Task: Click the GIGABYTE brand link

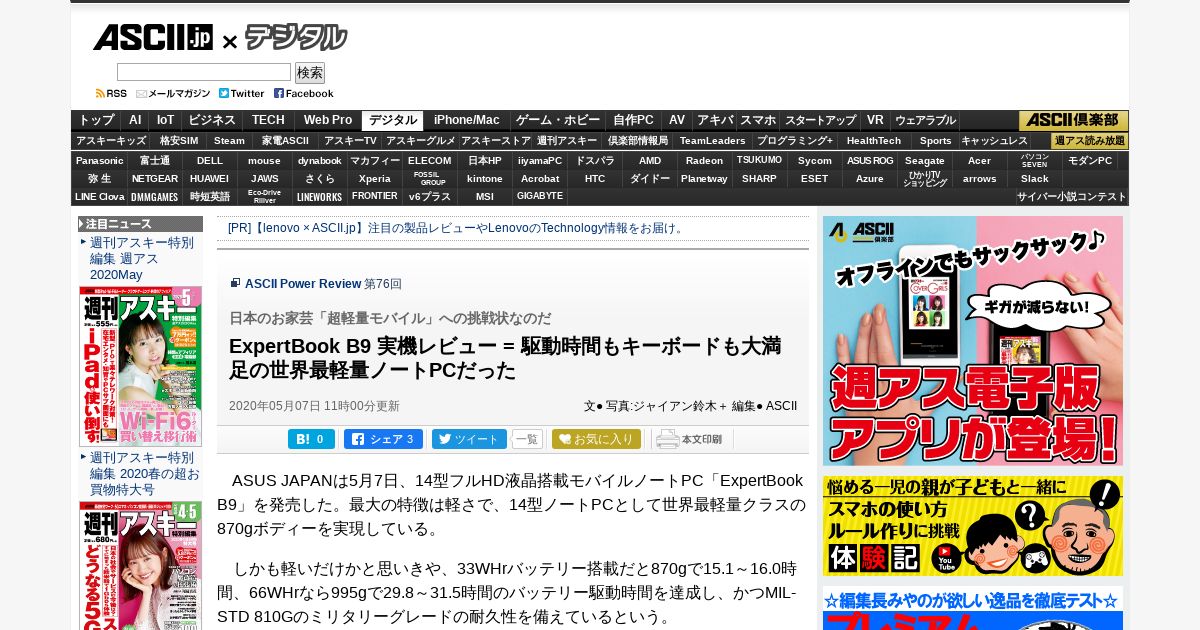Action: click(x=540, y=196)
